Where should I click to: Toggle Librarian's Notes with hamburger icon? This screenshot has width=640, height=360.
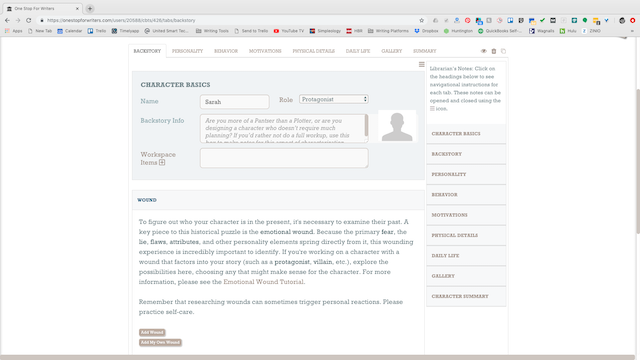point(422,64)
